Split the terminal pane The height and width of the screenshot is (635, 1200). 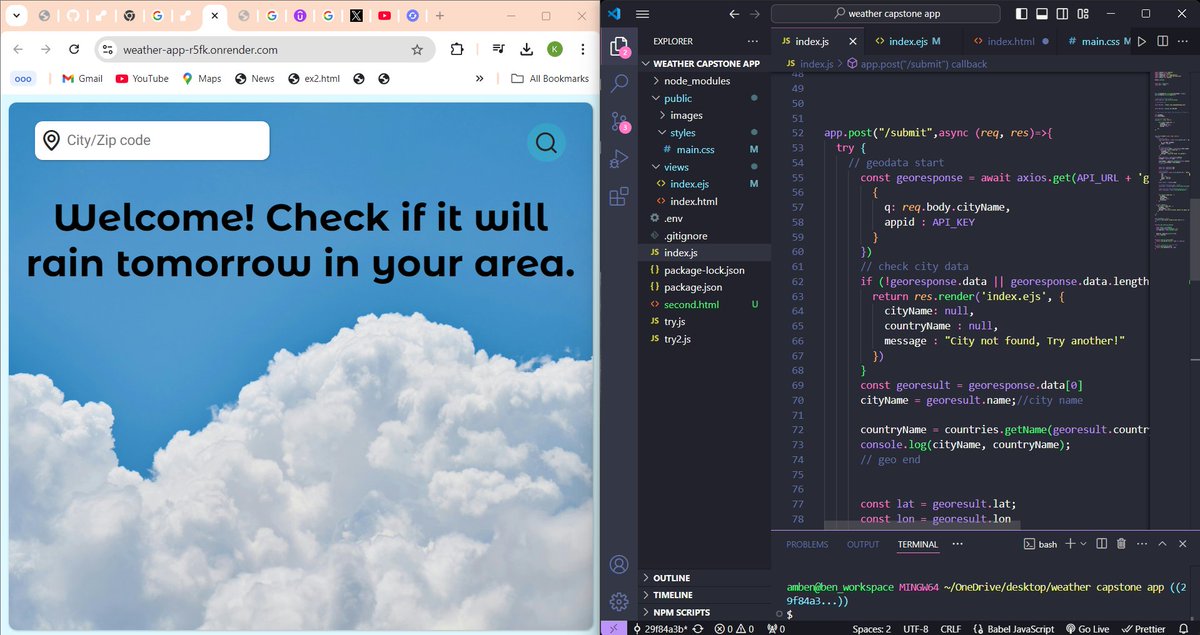(x=1101, y=544)
